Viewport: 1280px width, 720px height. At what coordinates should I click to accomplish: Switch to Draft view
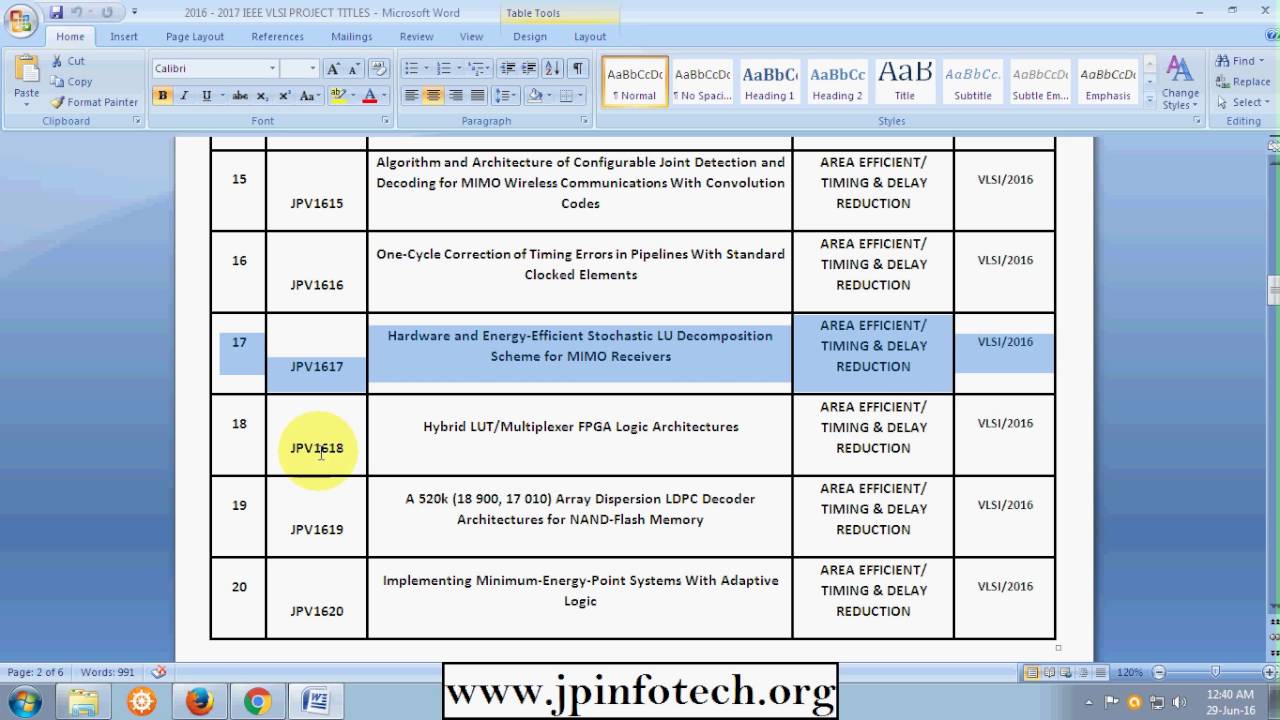pyautogui.click(x=1100, y=673)
